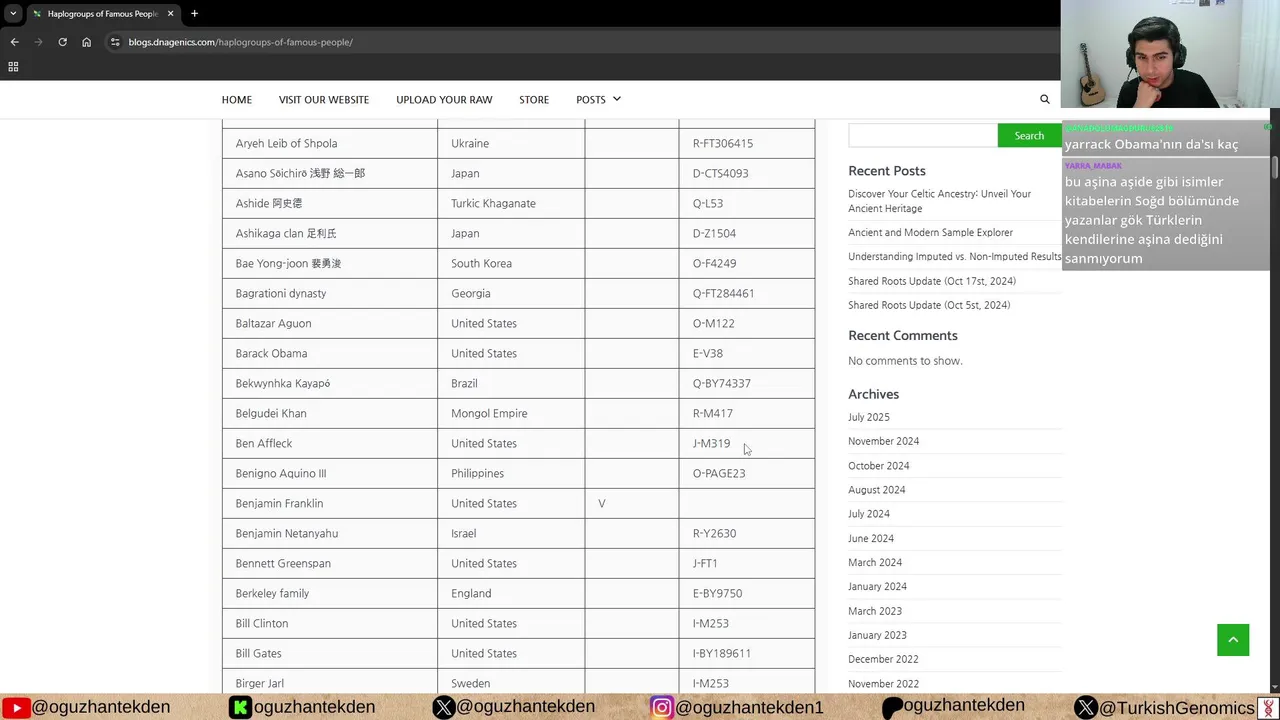Reload the page with the refresh icon
This screenshot has width=1280, height=720.
pyautogui.click(x=62, y=42)
